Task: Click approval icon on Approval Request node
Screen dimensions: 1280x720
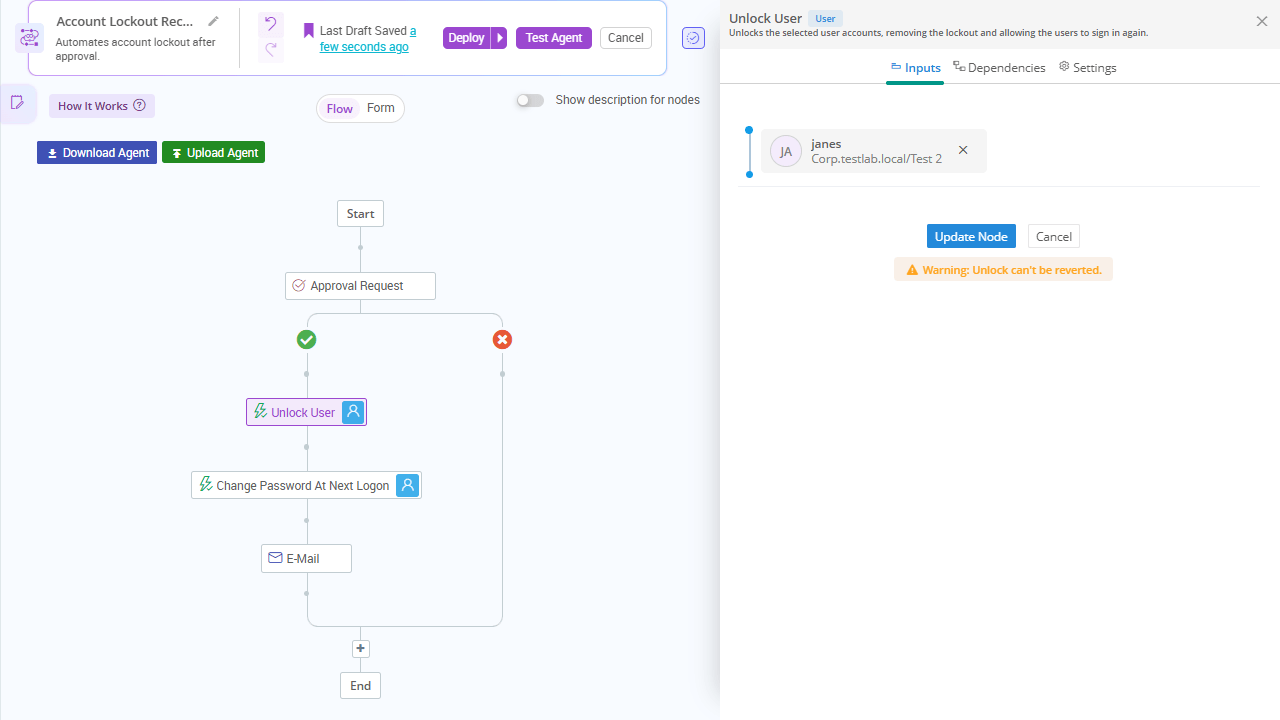Action: (x=298, y=286)
